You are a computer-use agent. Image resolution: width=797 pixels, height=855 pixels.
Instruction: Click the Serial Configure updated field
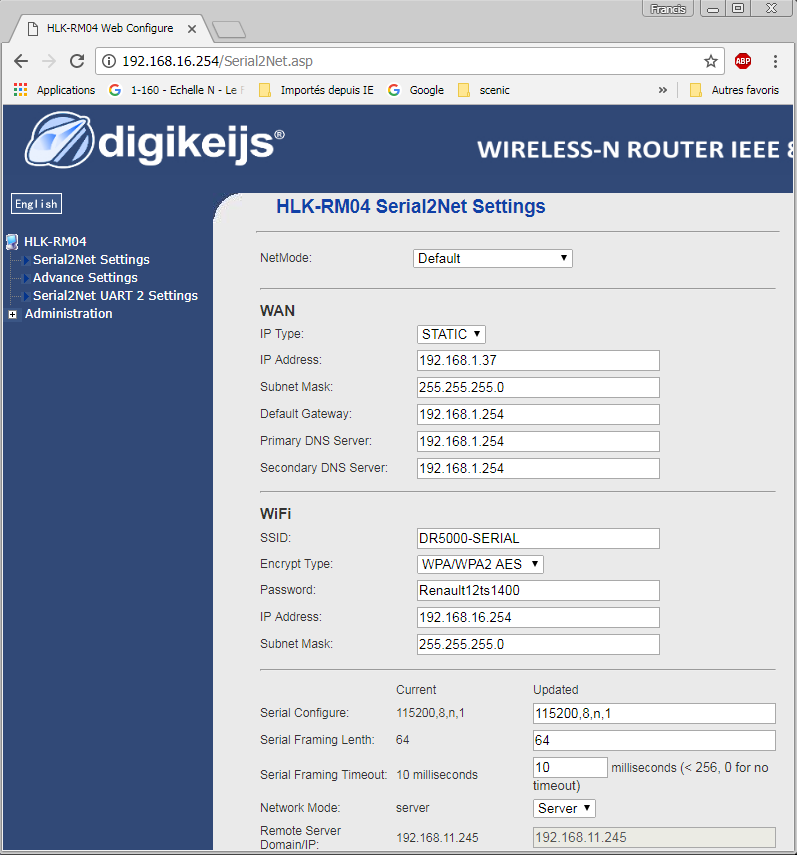(654, 714)
